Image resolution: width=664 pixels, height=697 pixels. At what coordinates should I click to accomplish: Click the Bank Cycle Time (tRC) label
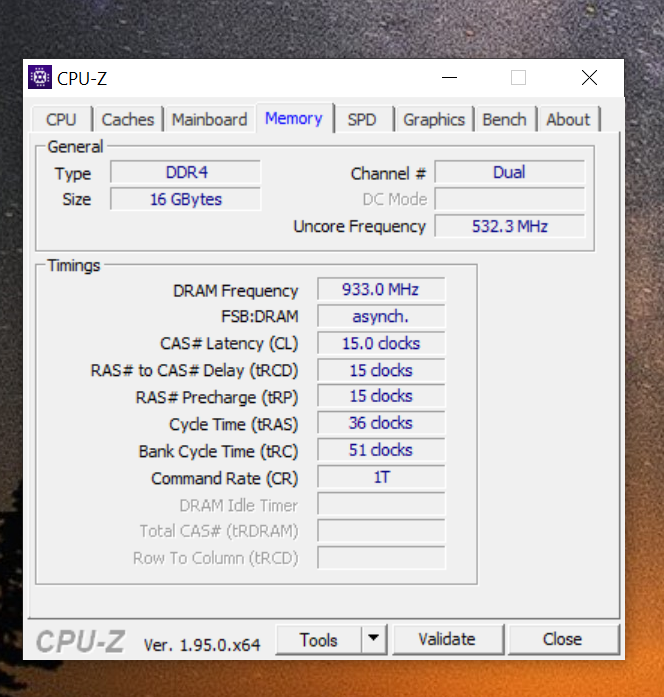[218, 452]
